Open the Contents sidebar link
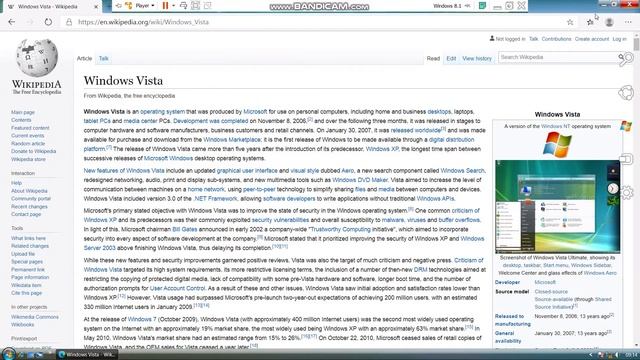Viewport: 640px width, 360px height. (21, 120)
